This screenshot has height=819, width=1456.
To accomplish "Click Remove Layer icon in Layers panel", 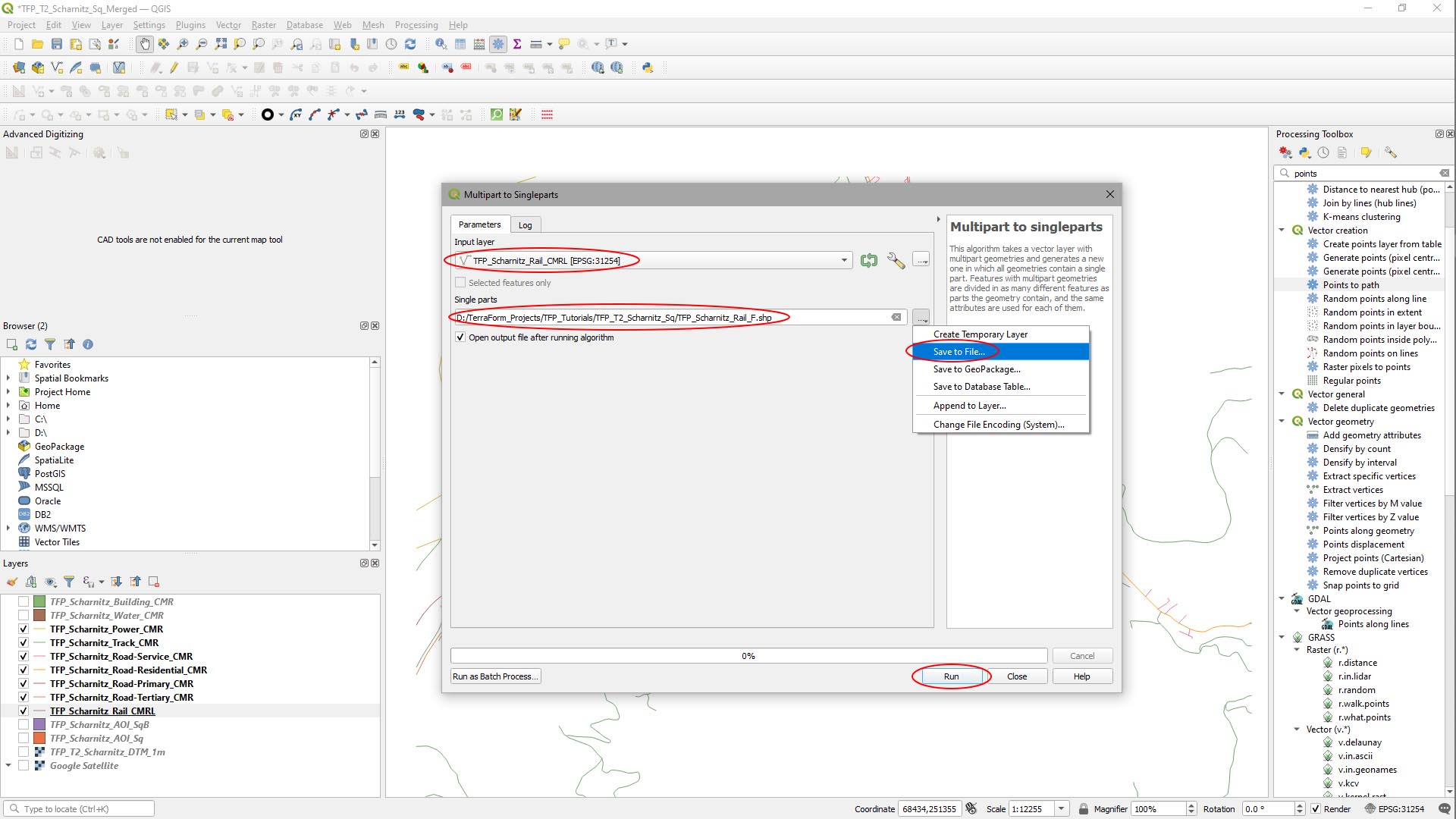I will click(154, 582).
